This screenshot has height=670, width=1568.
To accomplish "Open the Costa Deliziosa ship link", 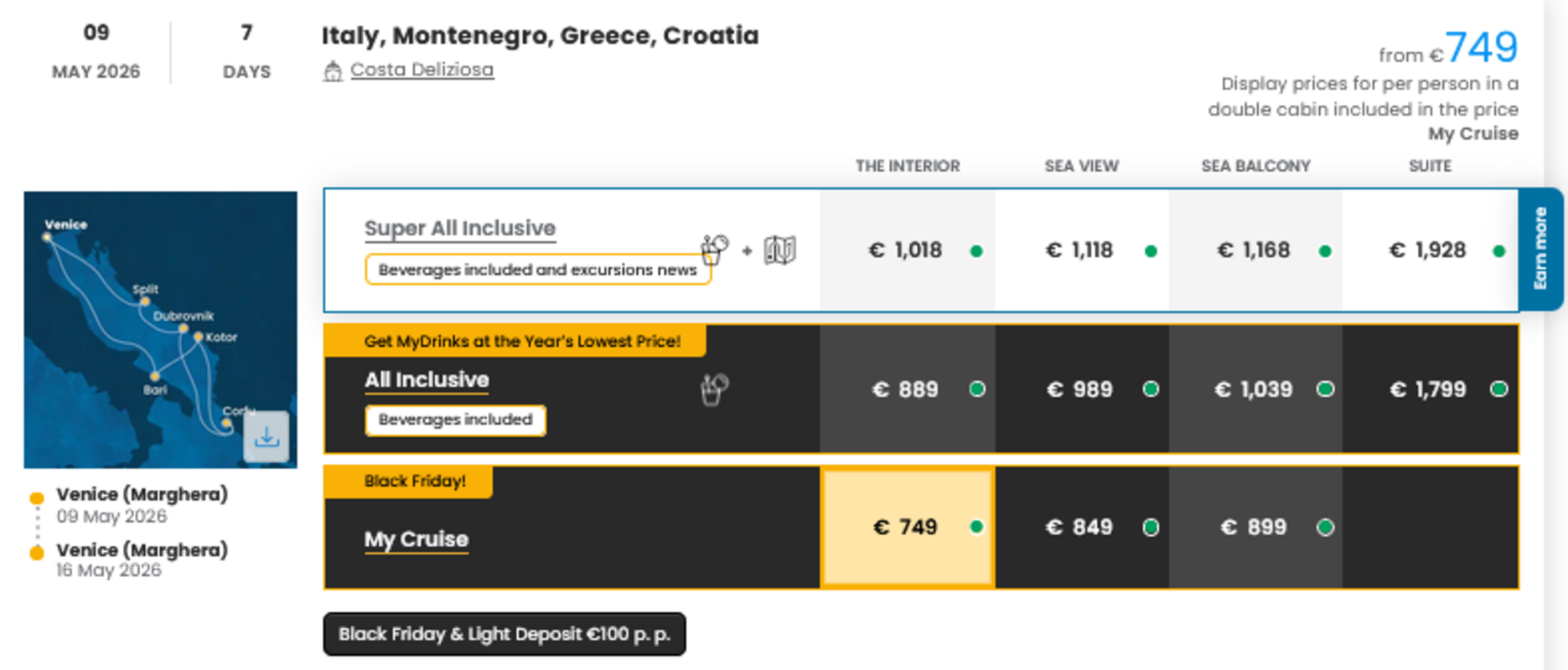I will [x=422, y=70].
